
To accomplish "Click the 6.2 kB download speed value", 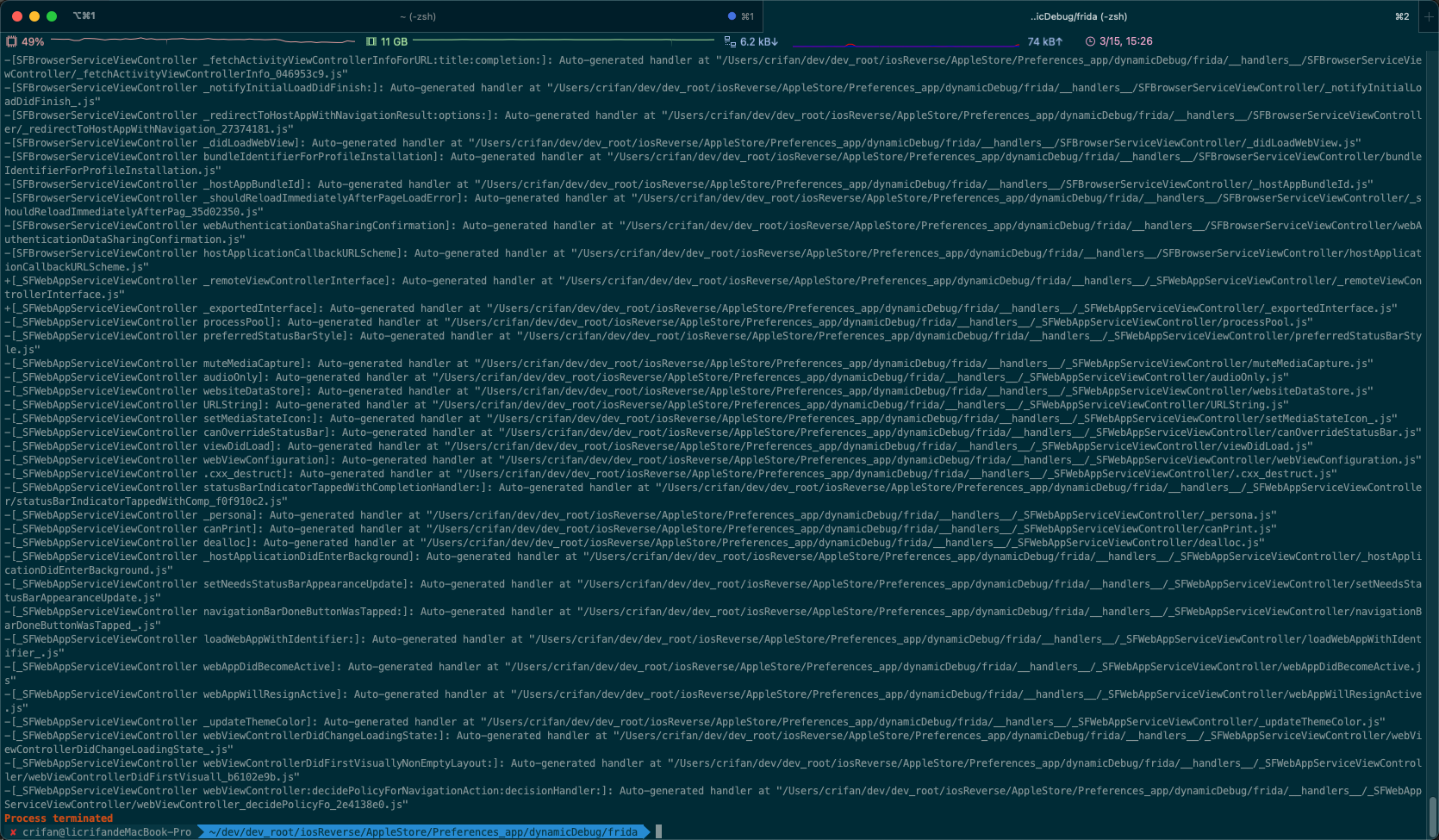I will pos(758,41).
